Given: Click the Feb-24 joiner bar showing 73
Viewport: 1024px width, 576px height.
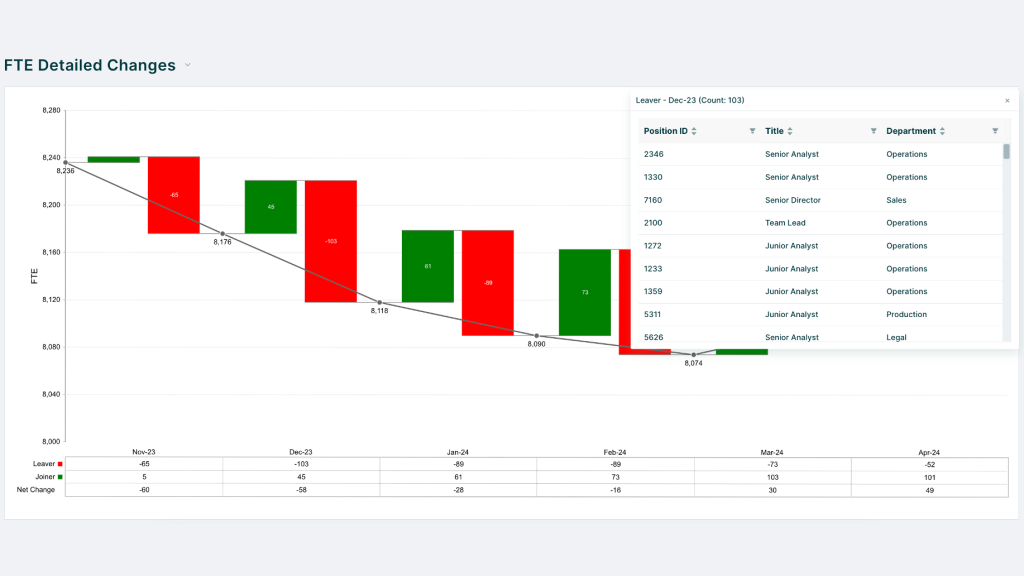Looking at the screenshot, I should [587, 290].
